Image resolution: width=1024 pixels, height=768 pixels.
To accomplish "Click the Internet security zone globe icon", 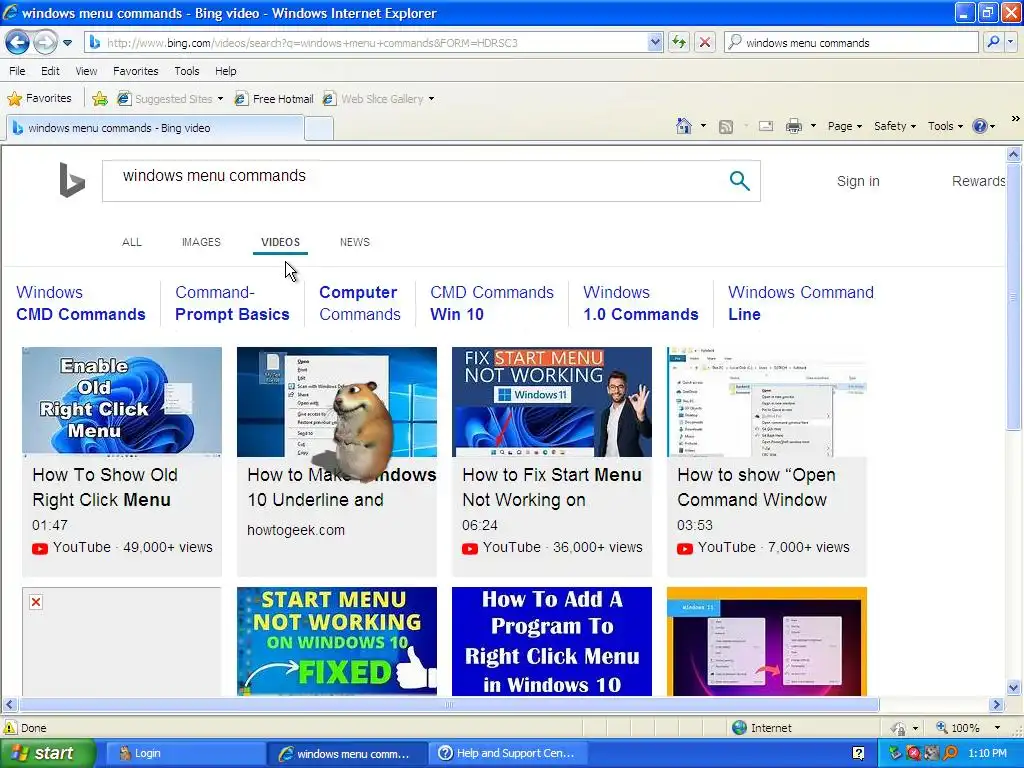I will click(739, 728).
